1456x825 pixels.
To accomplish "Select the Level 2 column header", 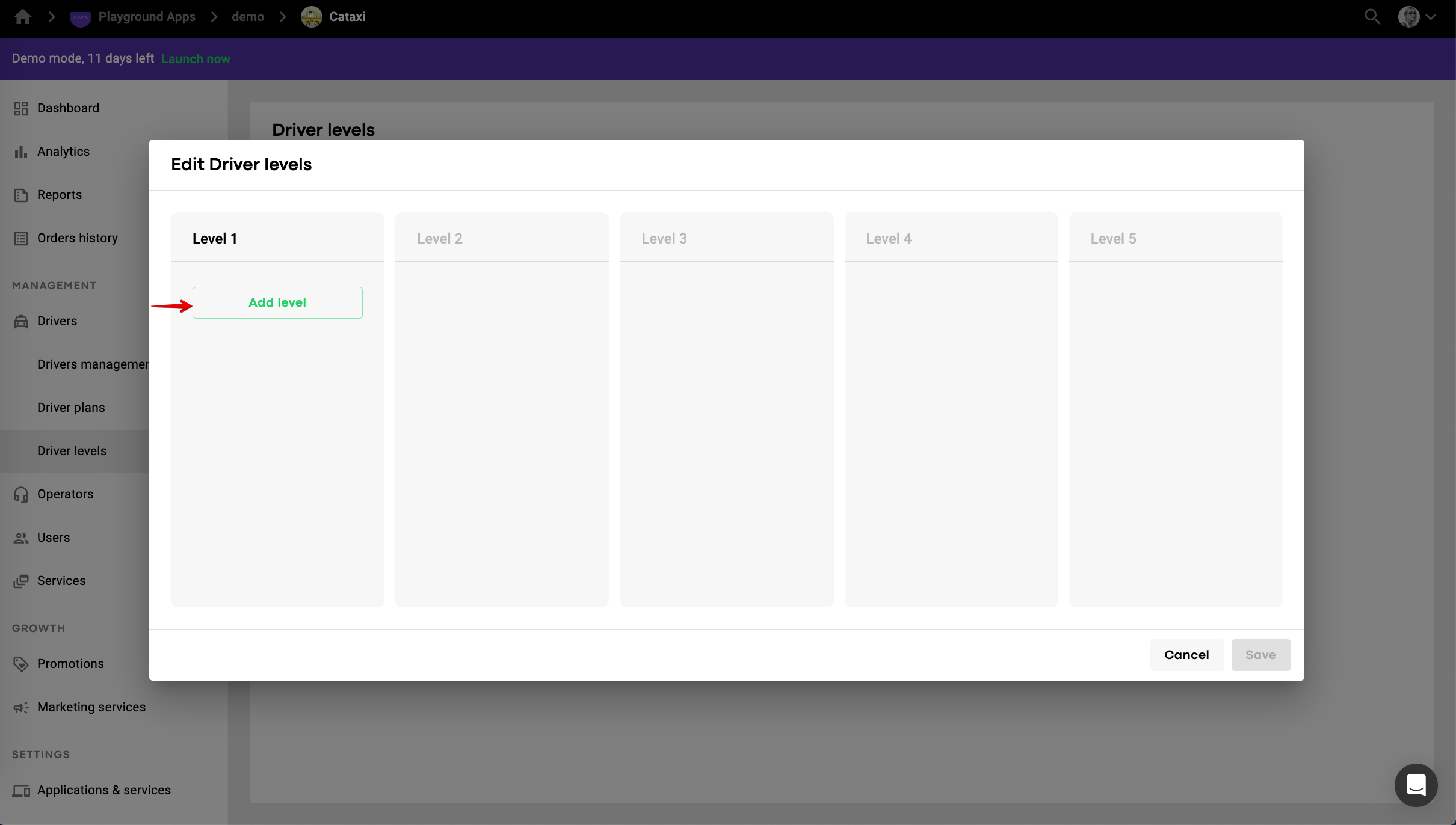I will (x=440, y=239).
